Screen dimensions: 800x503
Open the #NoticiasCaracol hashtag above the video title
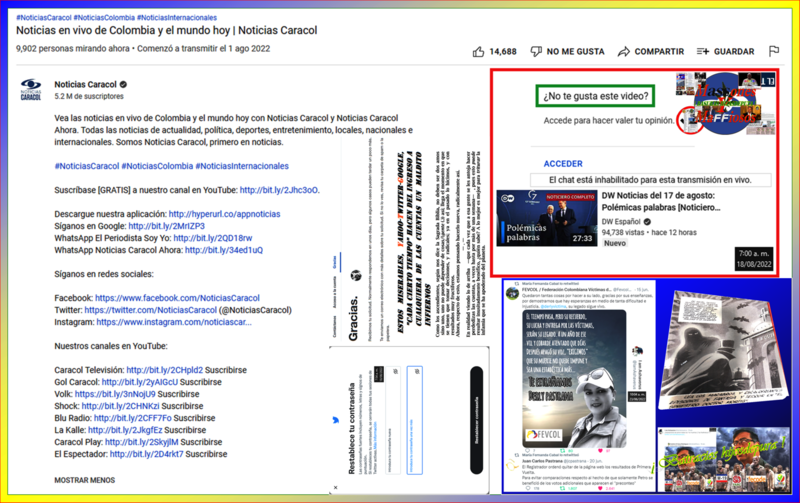point(43,17)
